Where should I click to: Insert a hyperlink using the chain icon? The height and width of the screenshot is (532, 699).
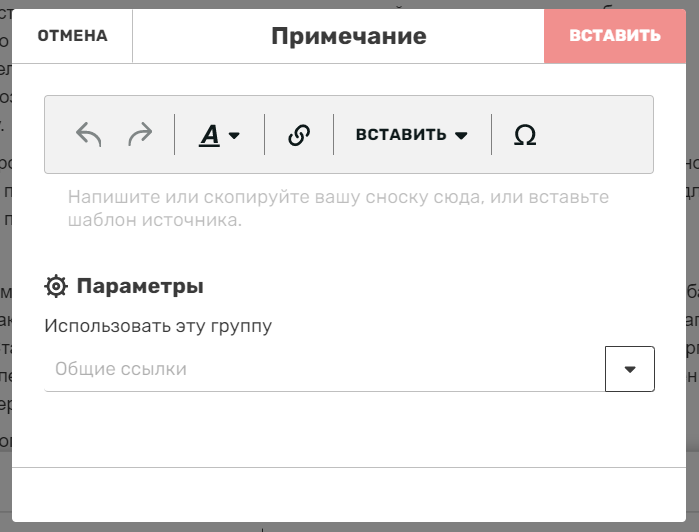tap(299, 135)
